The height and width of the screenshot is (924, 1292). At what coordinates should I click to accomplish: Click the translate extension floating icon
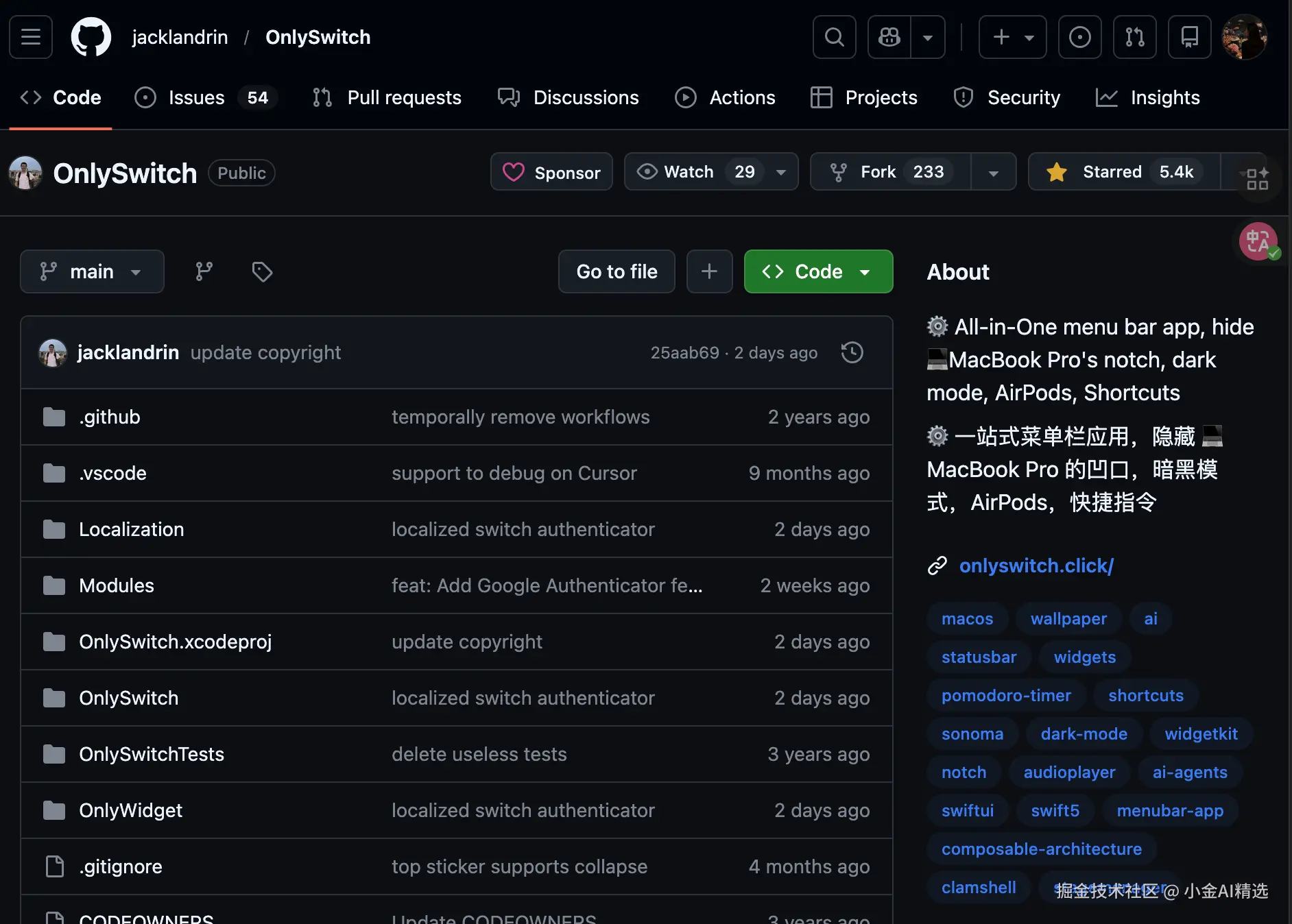1258,241
